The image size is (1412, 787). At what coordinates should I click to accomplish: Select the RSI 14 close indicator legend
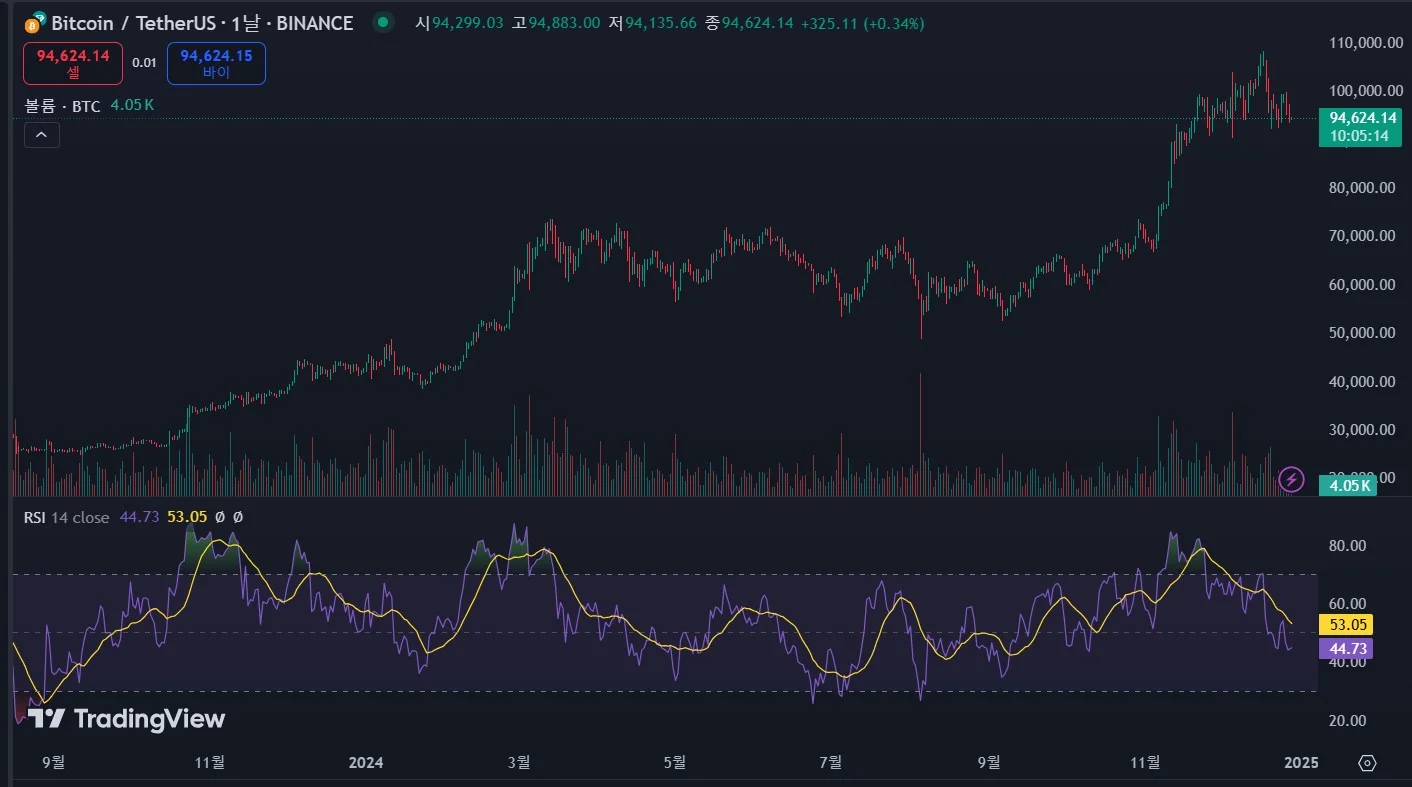(67, 517)
